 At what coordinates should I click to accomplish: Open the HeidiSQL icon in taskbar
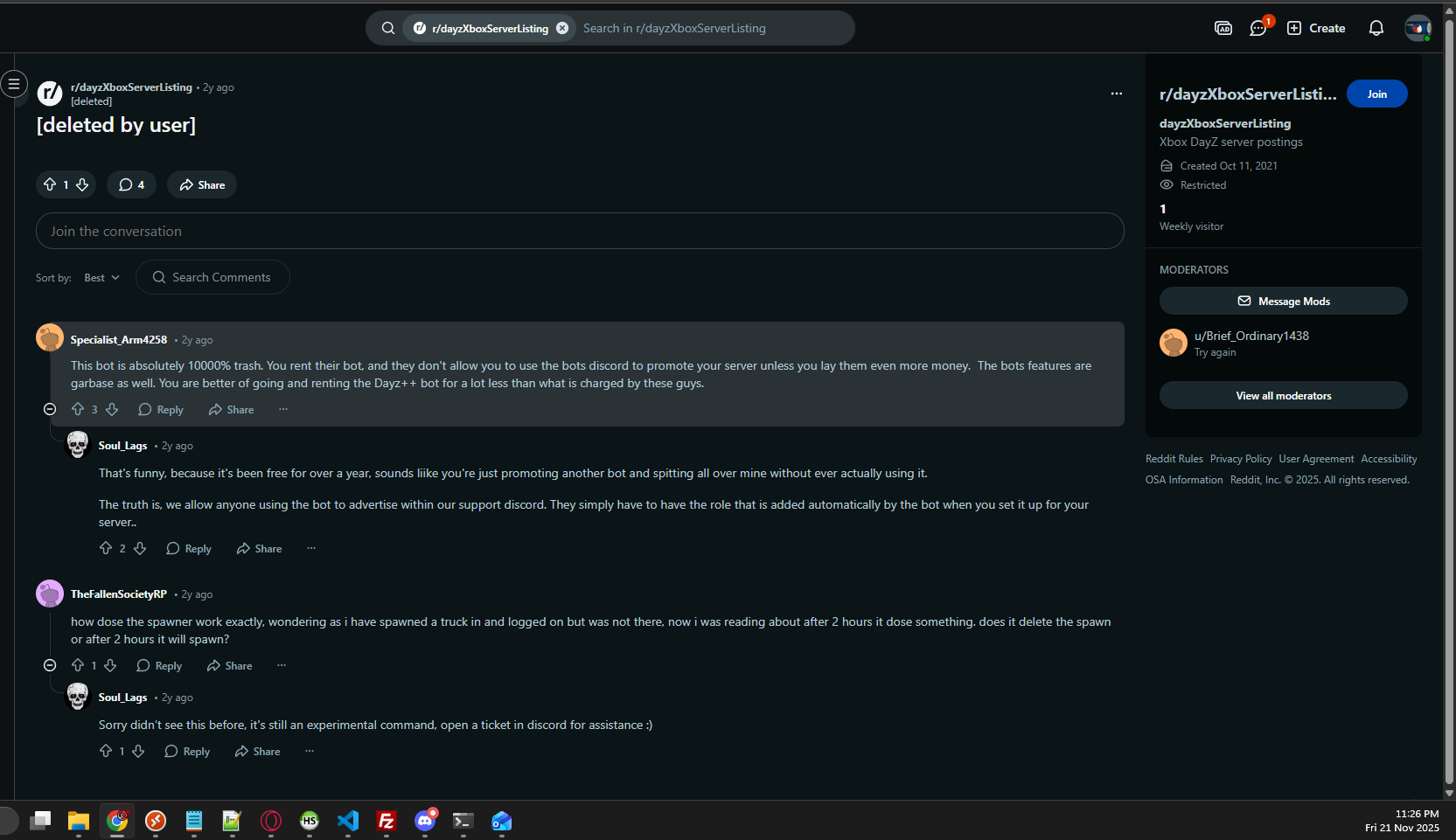(x=310, y=821)
